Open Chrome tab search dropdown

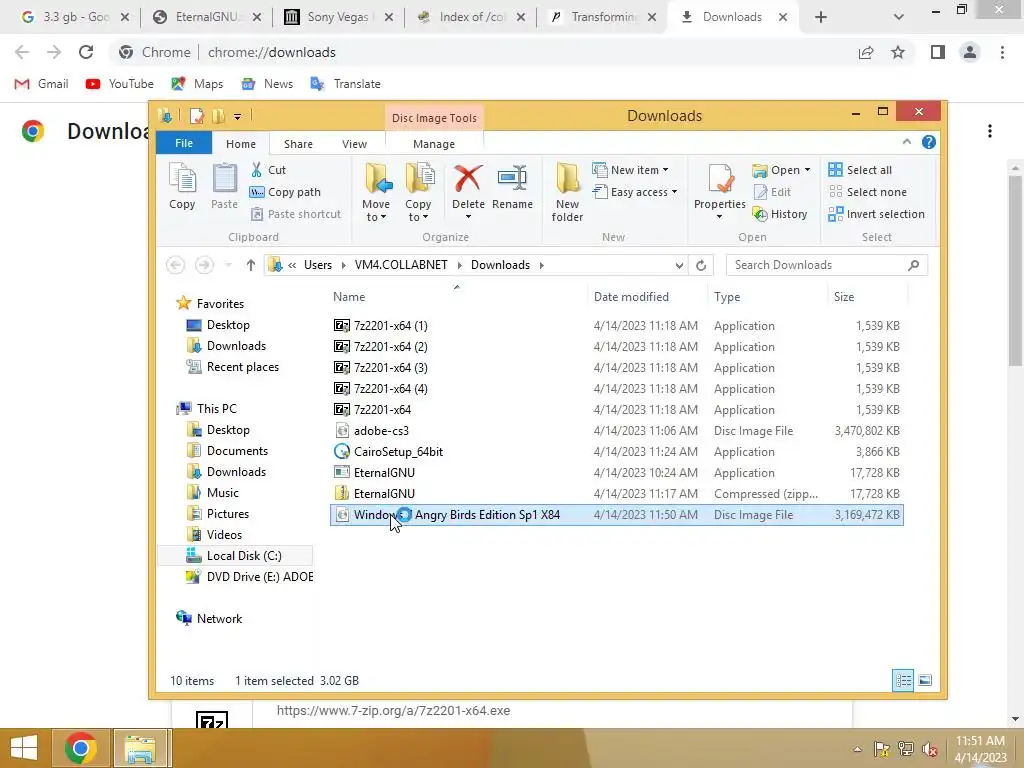[x=899, y=17]
